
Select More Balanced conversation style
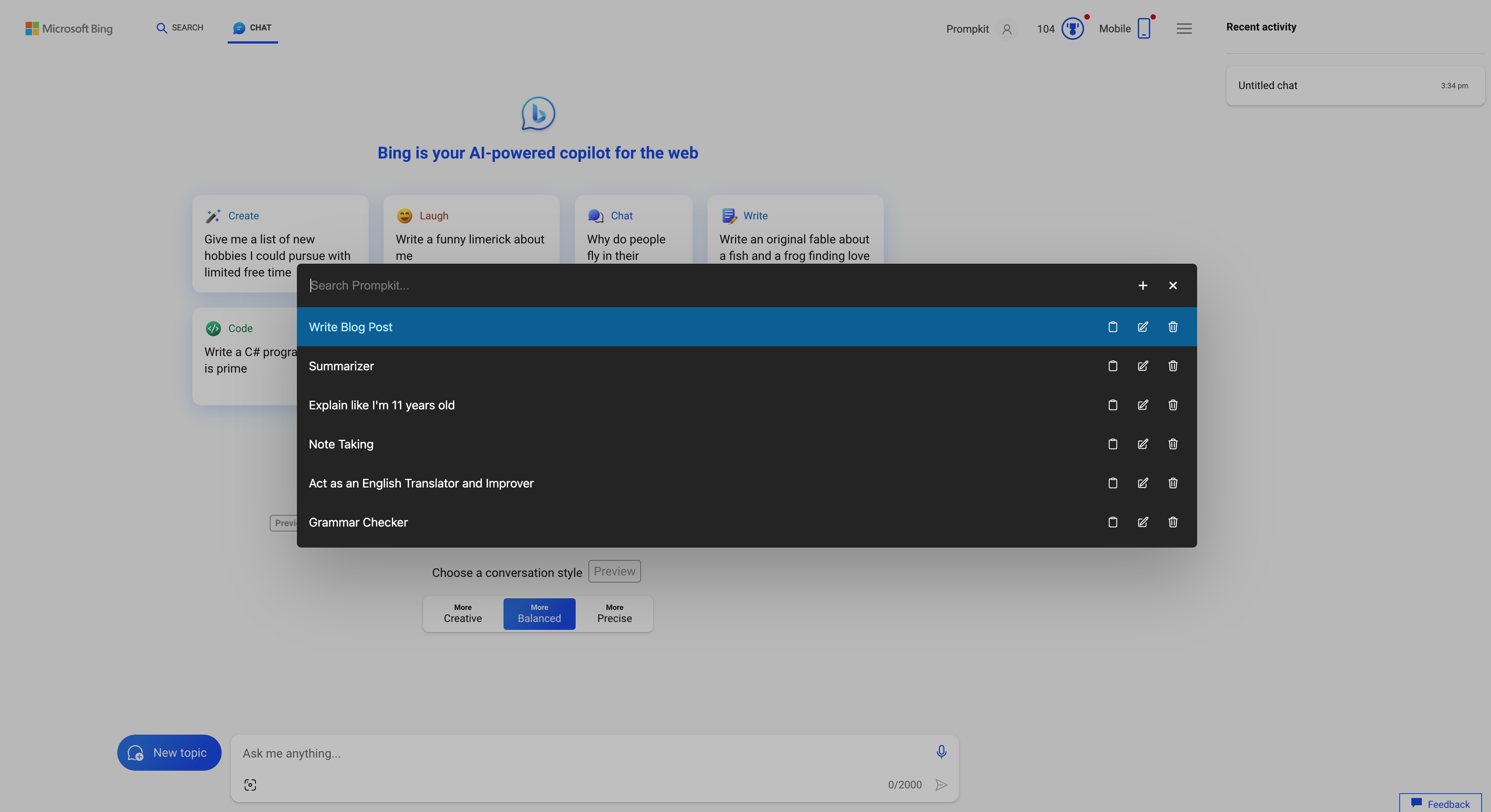click(539, 614)
